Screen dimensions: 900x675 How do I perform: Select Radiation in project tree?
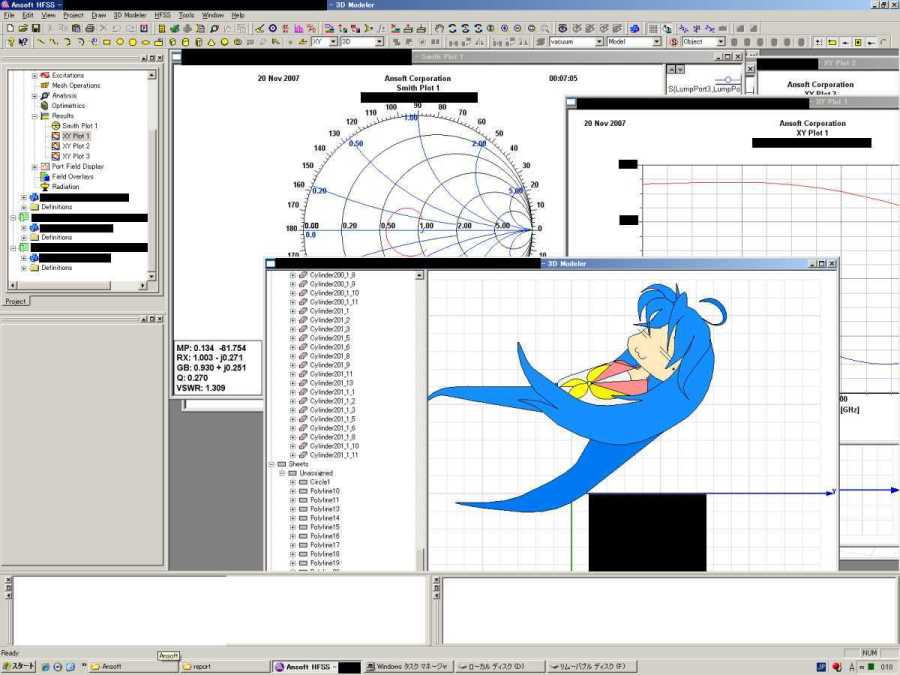coord(65,187)
